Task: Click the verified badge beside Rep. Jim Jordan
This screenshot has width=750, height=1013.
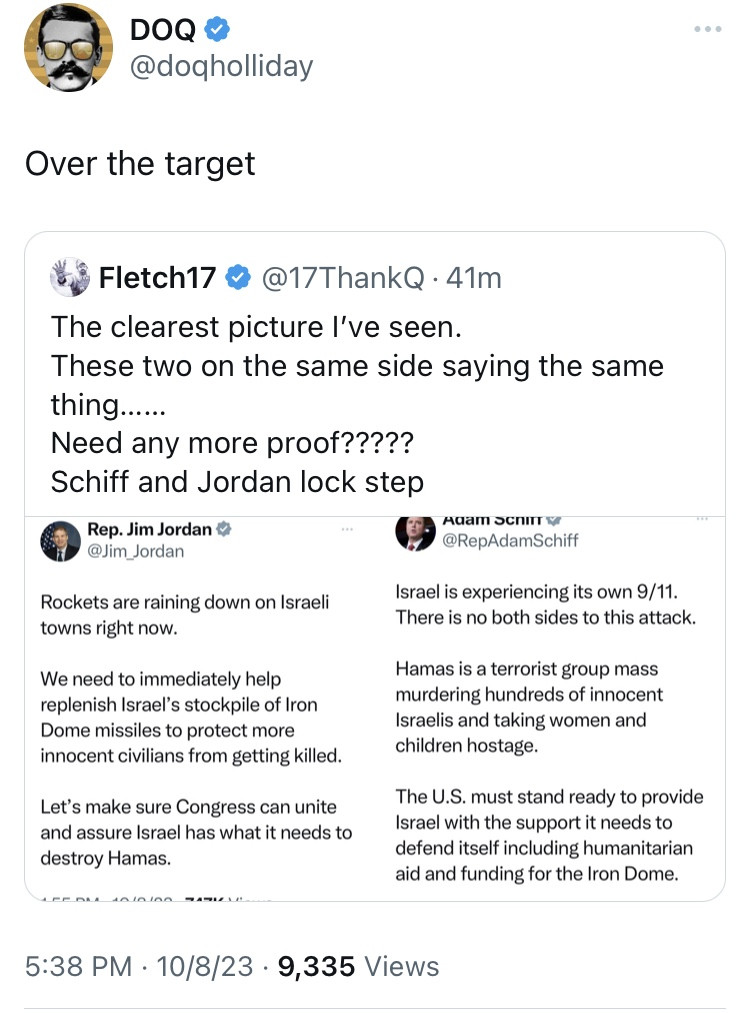Action: 225,529
